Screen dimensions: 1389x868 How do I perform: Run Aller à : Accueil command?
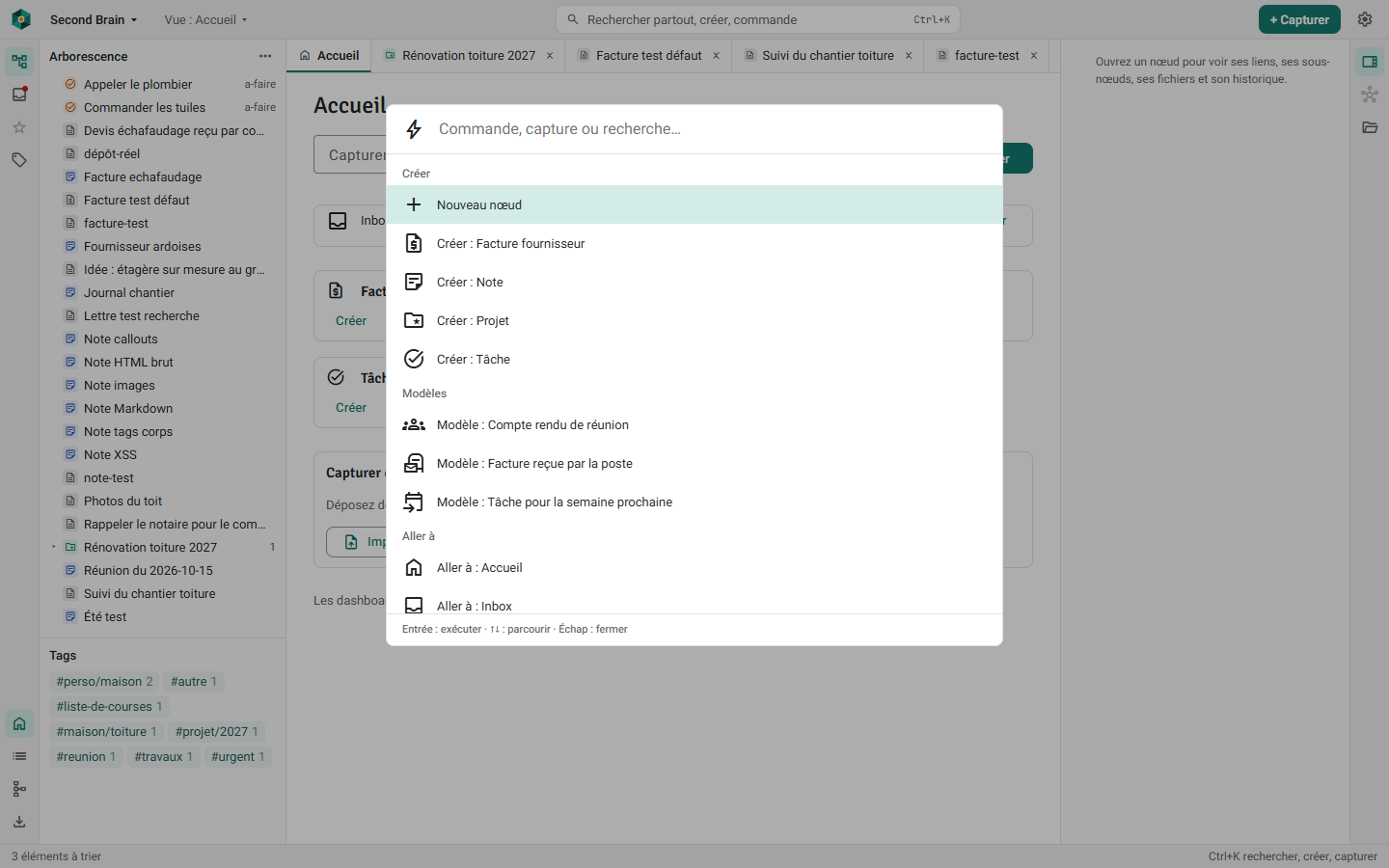pyautogui.click(x=694, y=567)
